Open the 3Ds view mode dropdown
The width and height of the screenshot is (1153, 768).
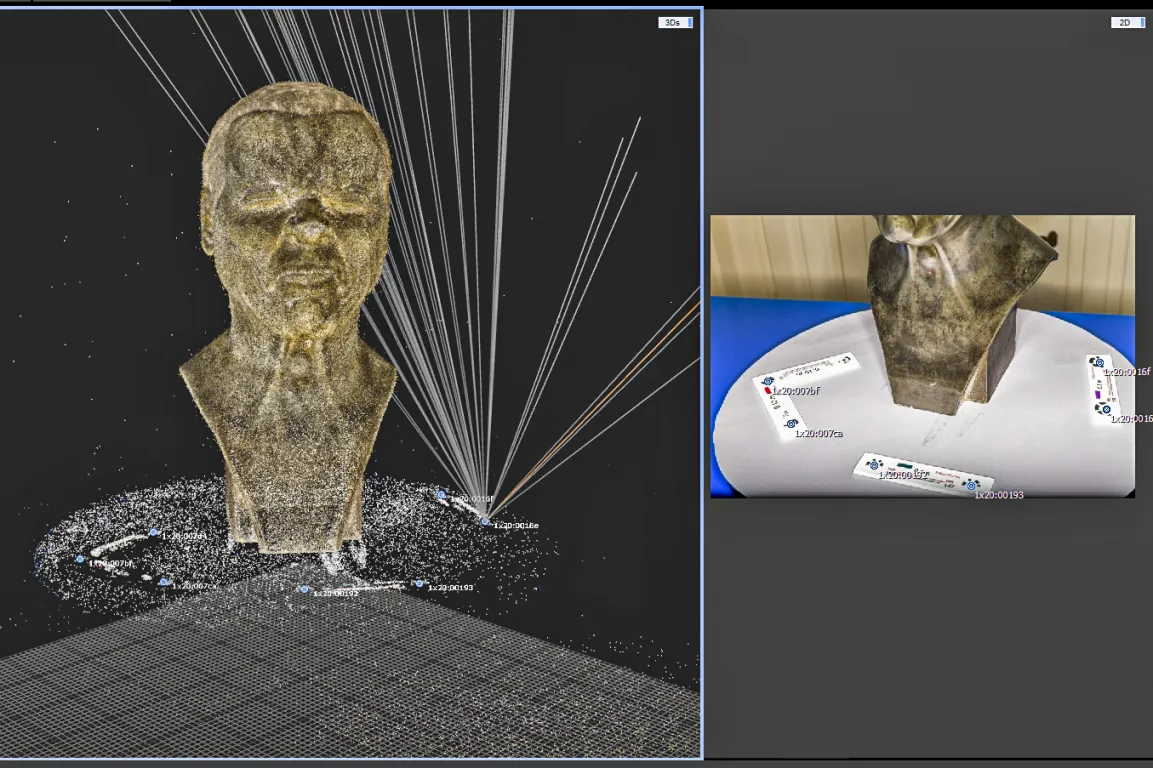coord(675,23)
